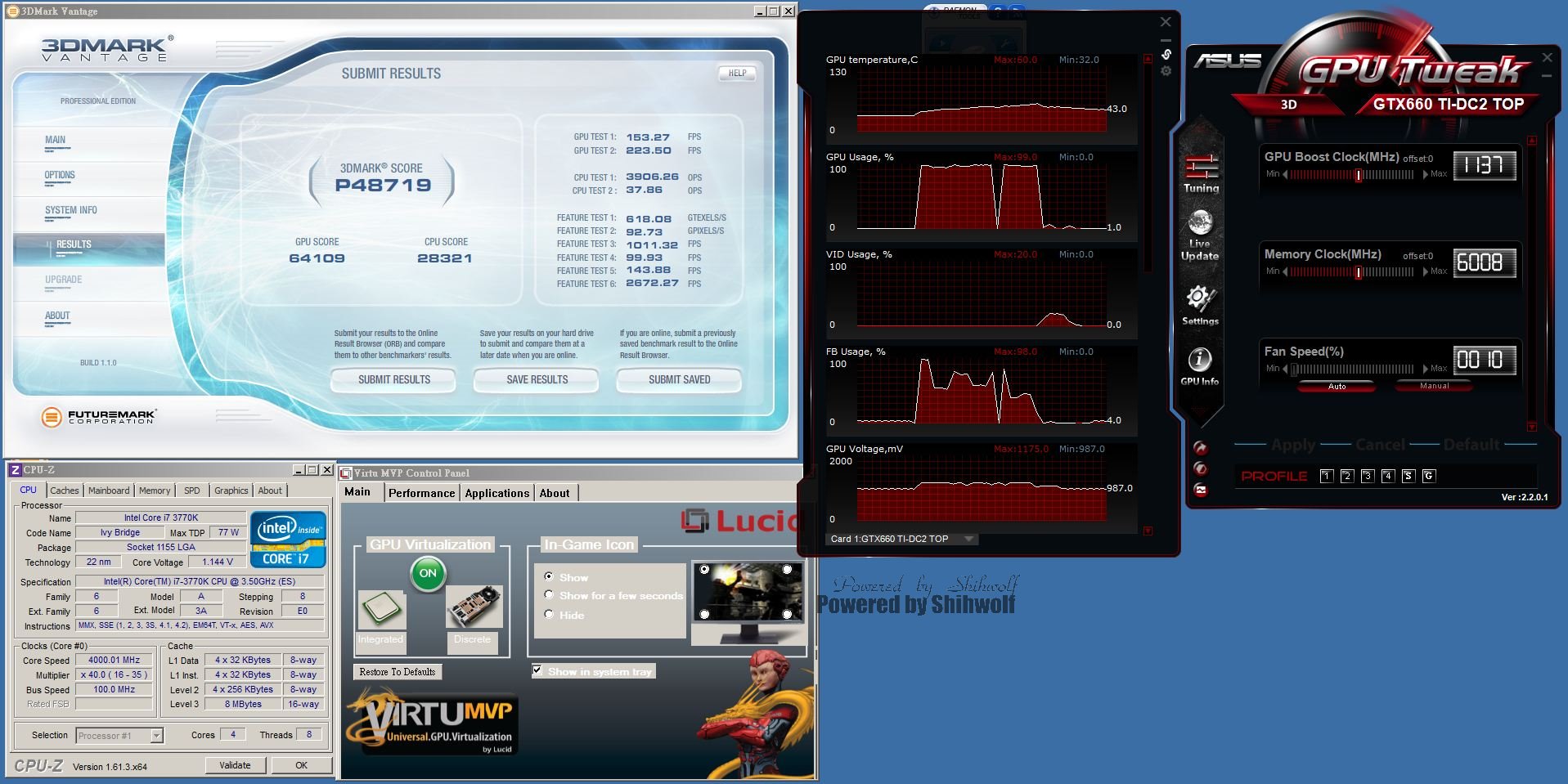Load GPU Tweak profile 2
The height and width of the screenshot is (784, 1568).
pos(1347,476)
